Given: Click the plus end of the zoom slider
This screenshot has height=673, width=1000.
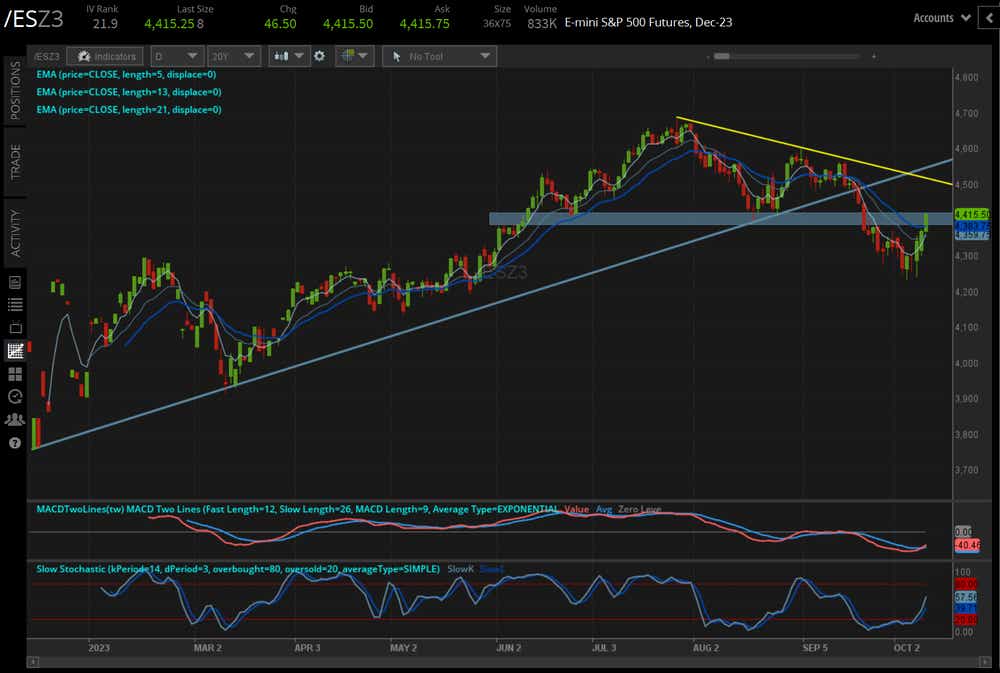Looking at the screenshot, I should point(874,57).
